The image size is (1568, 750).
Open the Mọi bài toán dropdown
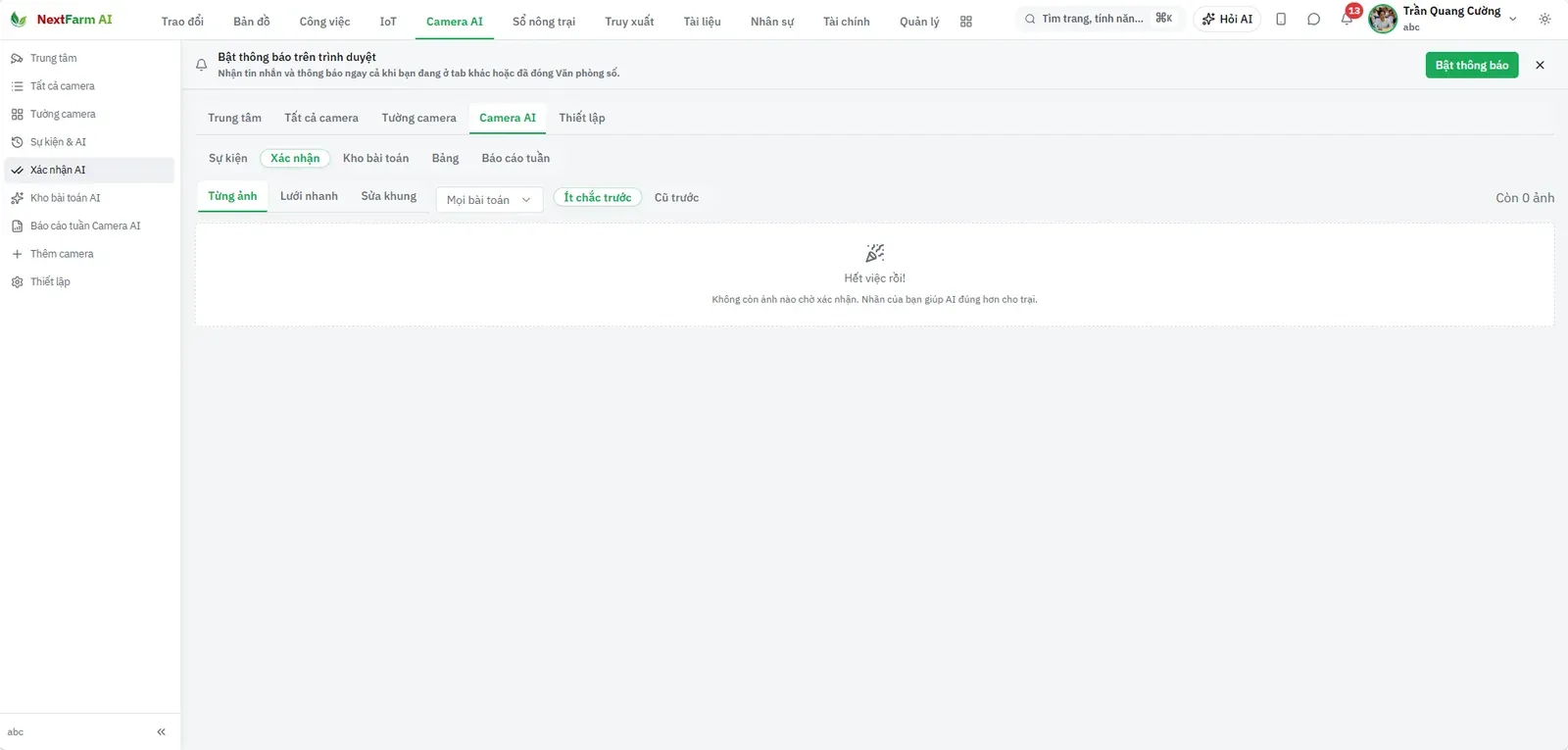489,199
